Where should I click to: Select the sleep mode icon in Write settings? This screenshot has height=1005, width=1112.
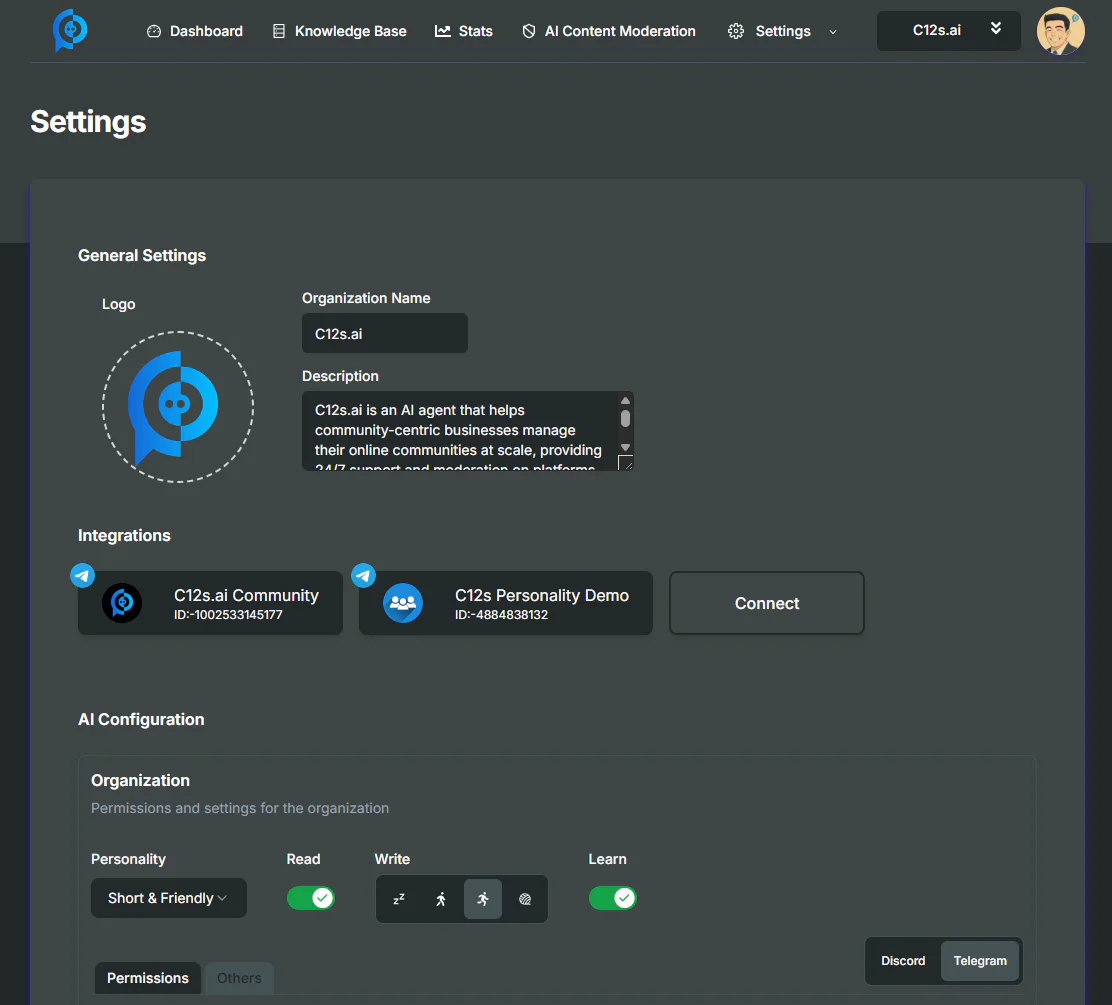click(399, 899)
